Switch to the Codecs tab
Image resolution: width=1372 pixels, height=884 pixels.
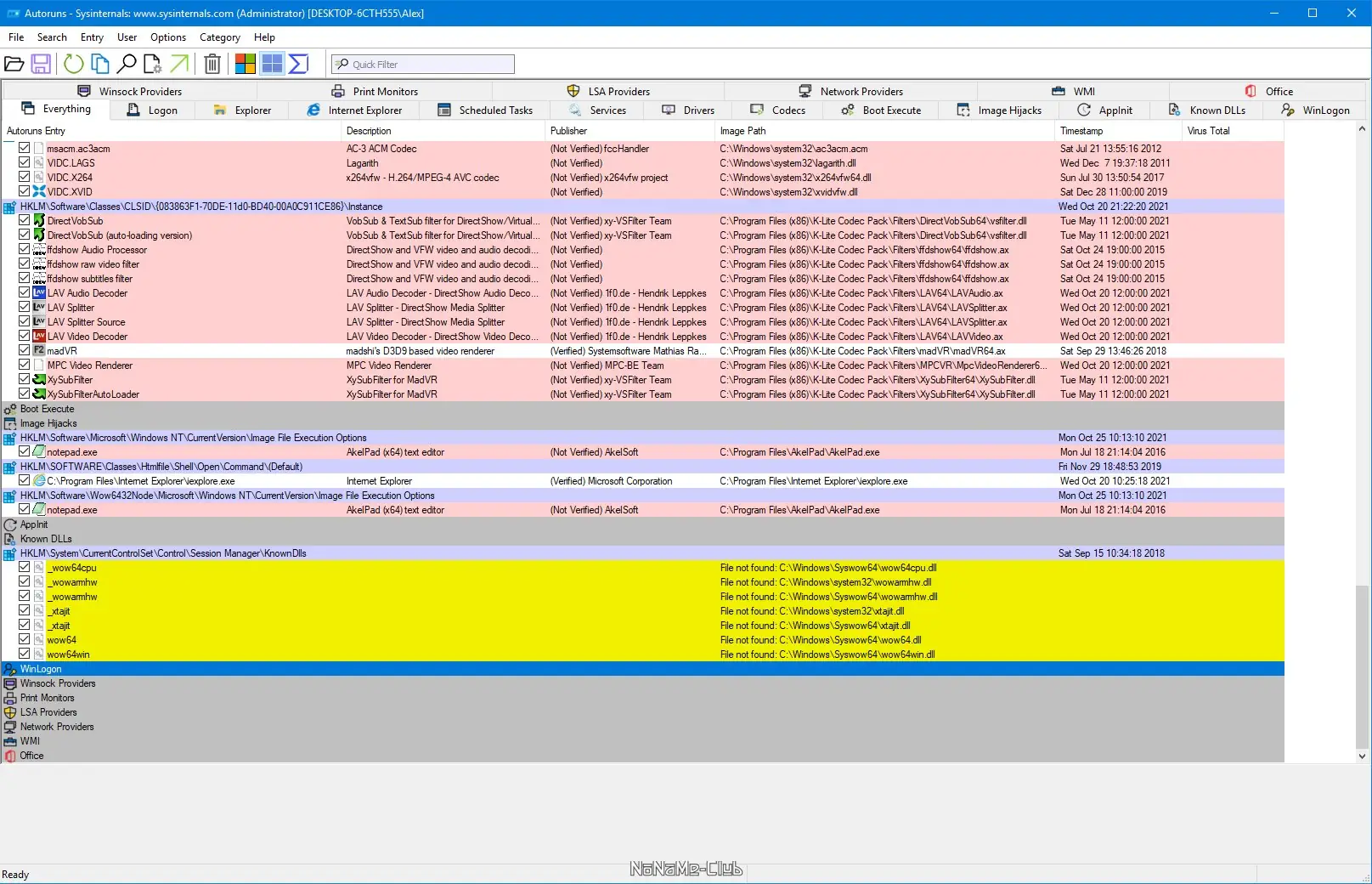[x=778, y=110]
